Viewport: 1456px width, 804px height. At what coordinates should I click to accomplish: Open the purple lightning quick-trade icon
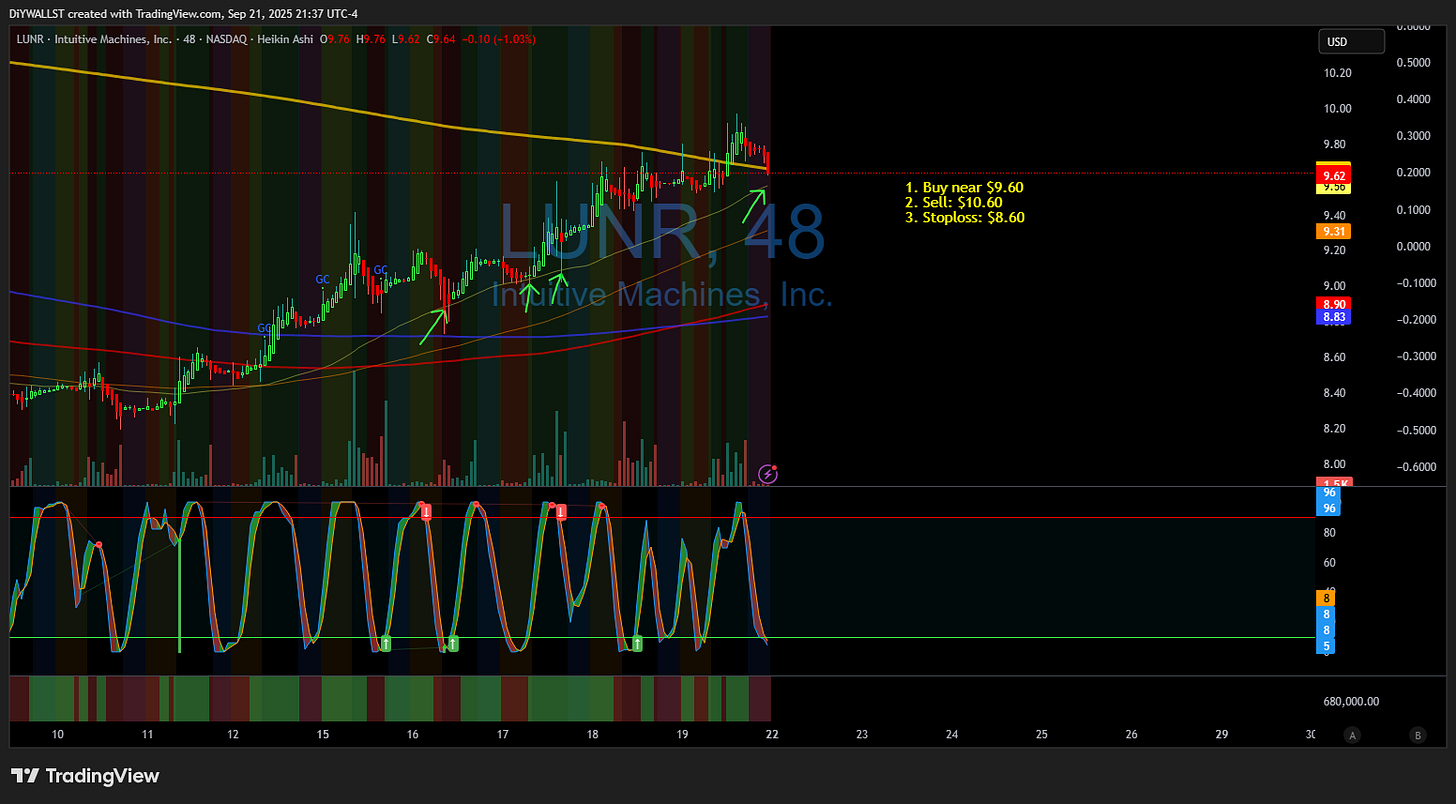click(x=767, y=474)
